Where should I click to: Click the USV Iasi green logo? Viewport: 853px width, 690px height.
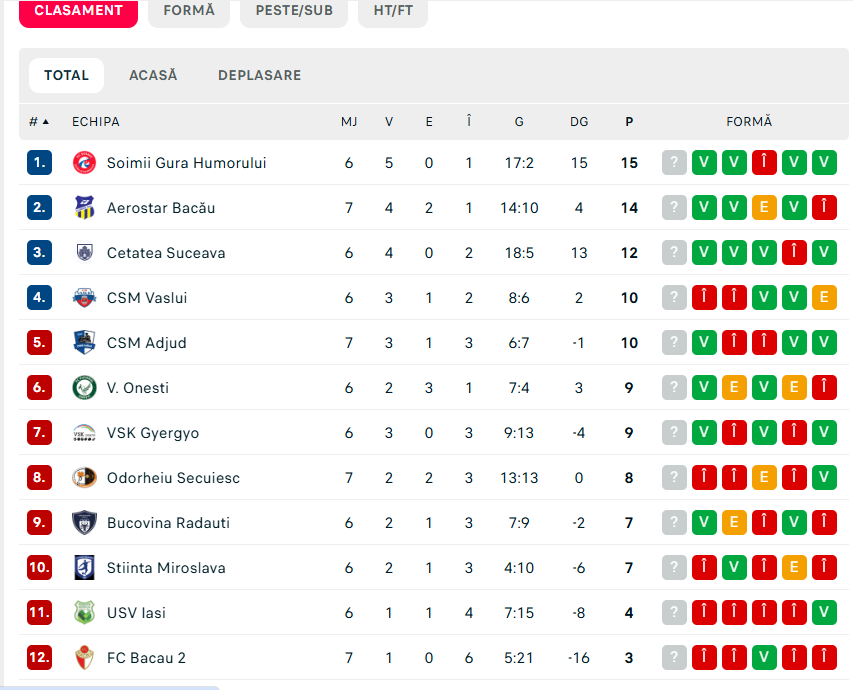click(84, 613)
